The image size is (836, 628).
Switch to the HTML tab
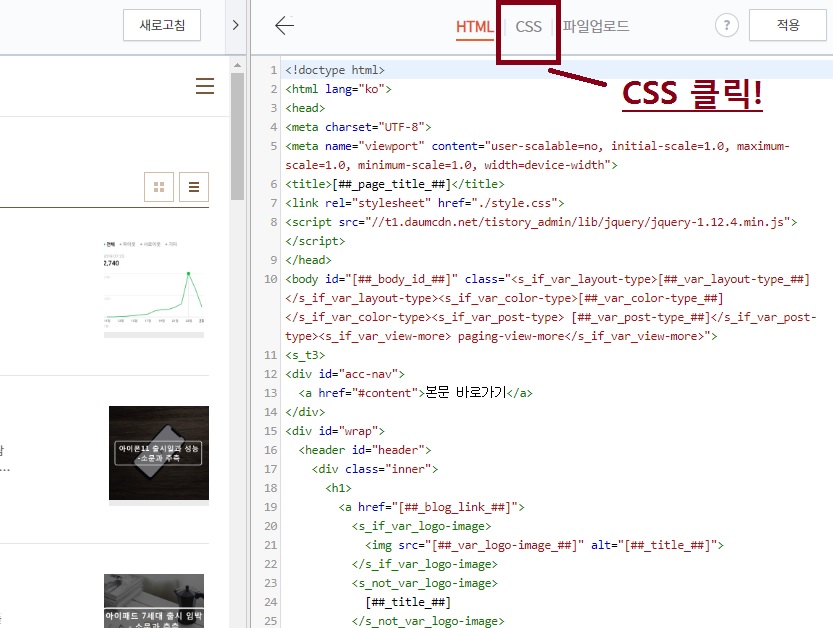coord(475,27)
